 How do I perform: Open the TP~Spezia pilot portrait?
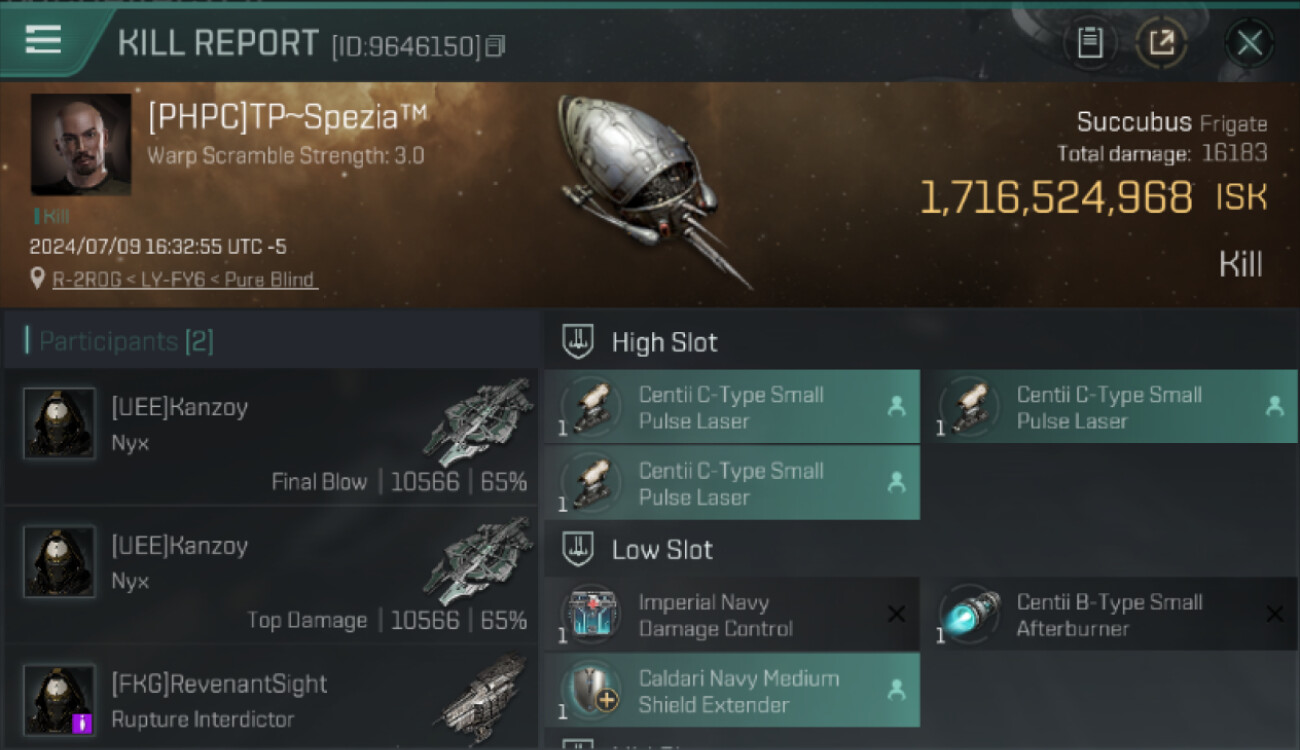[81, 144]
